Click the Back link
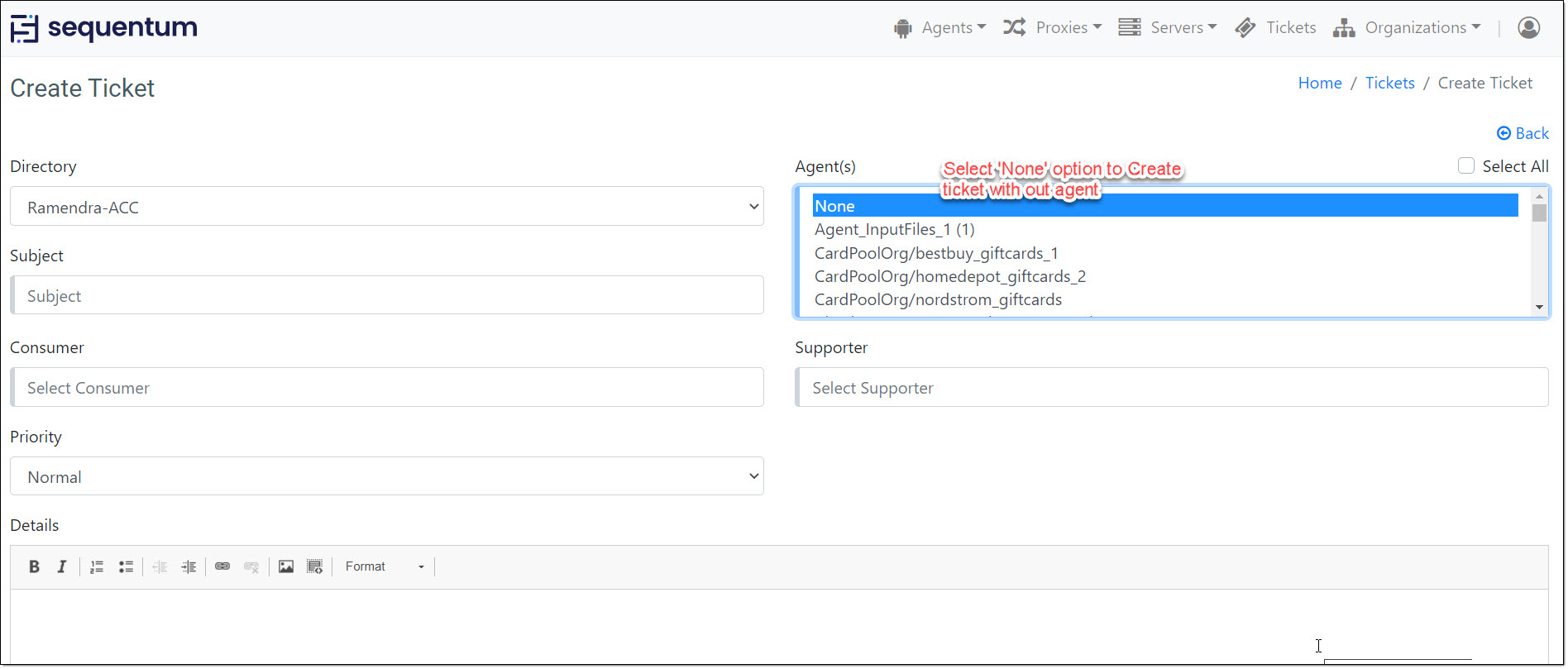This screenshot has width=1568, height=669. (1523, 133)
